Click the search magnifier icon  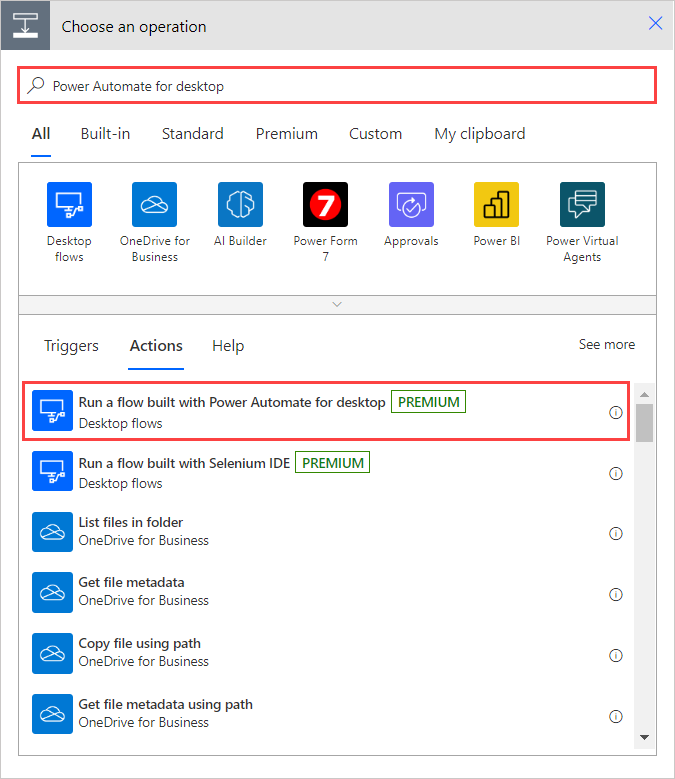tap(36, 85)
